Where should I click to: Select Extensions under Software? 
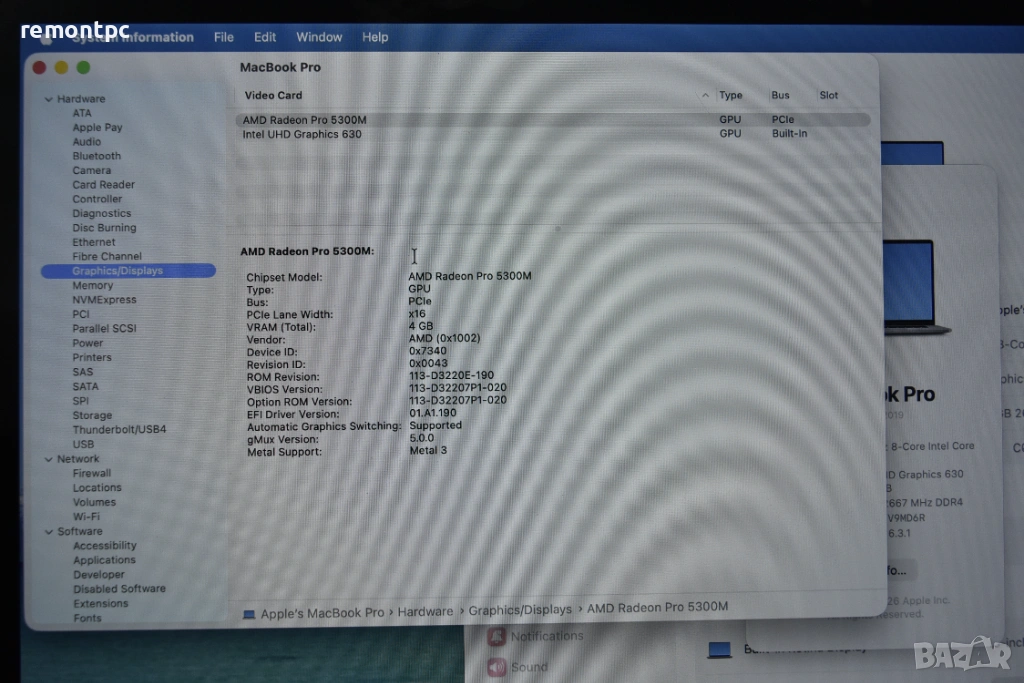[101, 603]
